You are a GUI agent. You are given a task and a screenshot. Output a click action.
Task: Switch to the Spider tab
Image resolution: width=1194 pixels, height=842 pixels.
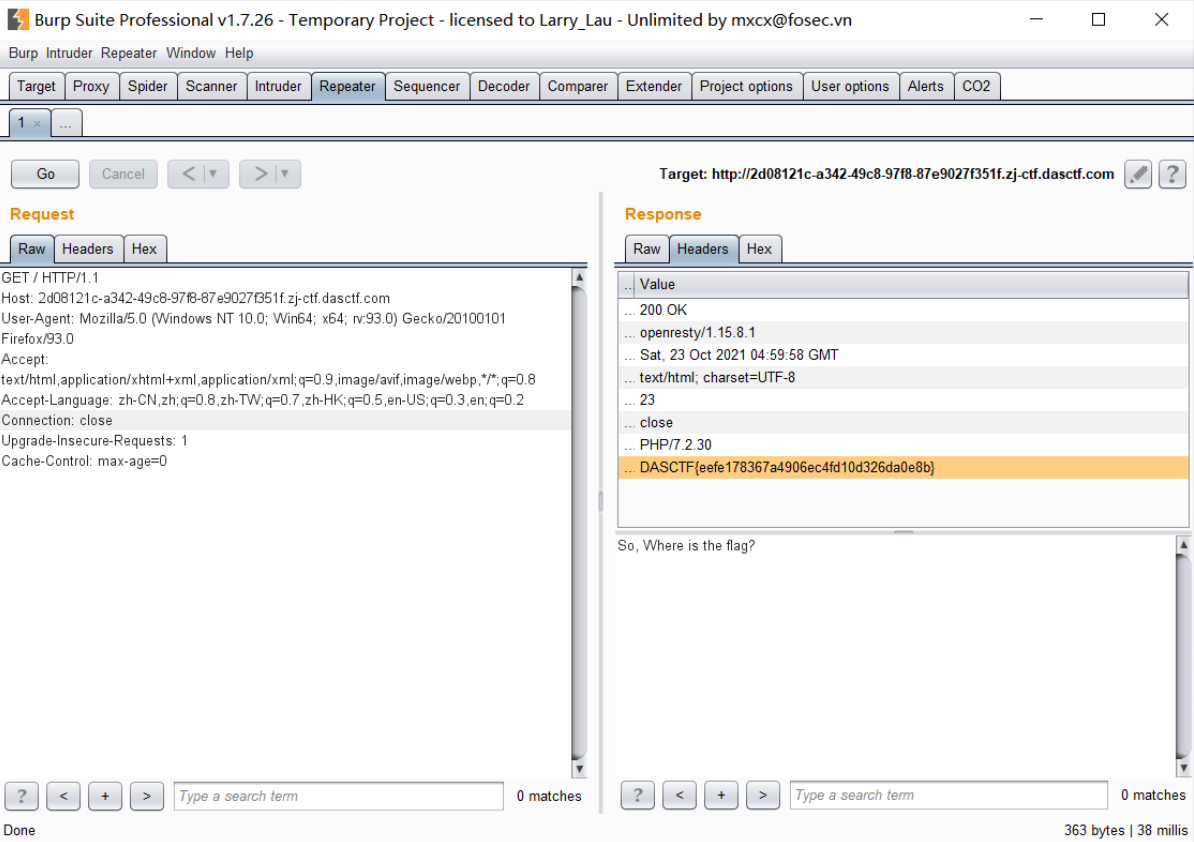click(148, 87)
